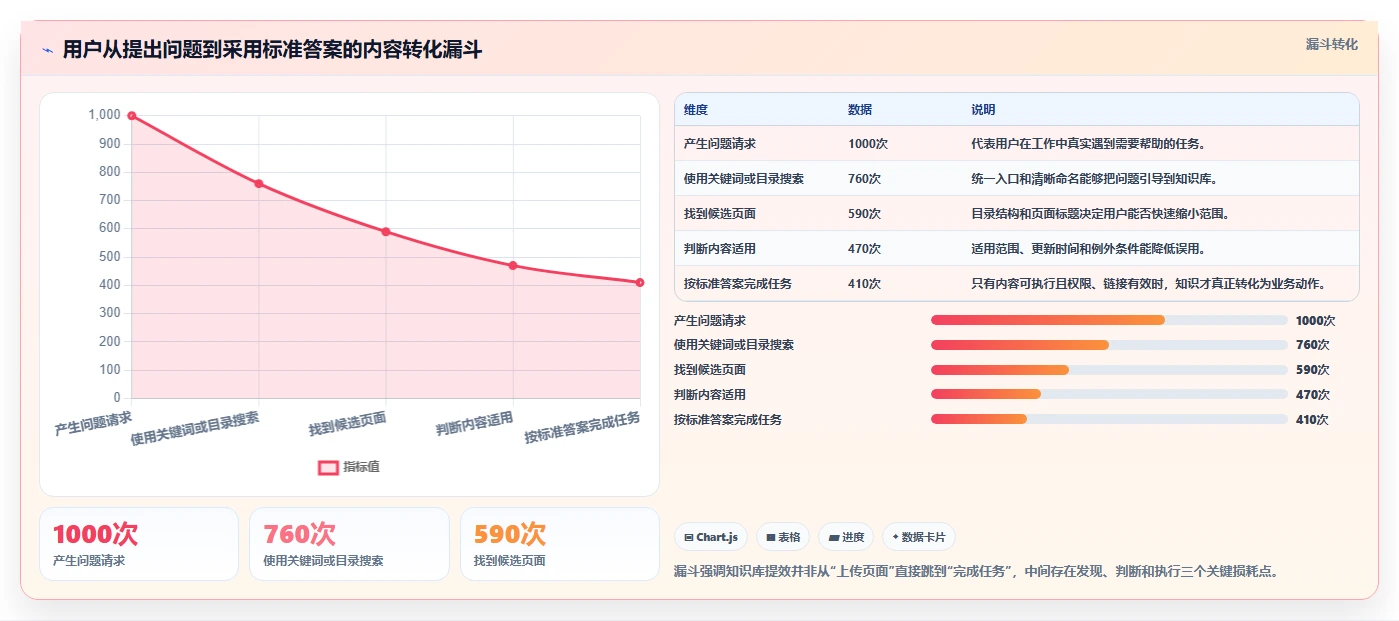Click table value 470次
This screenshot has height=621, width=1399.
(x=864, y=249)
